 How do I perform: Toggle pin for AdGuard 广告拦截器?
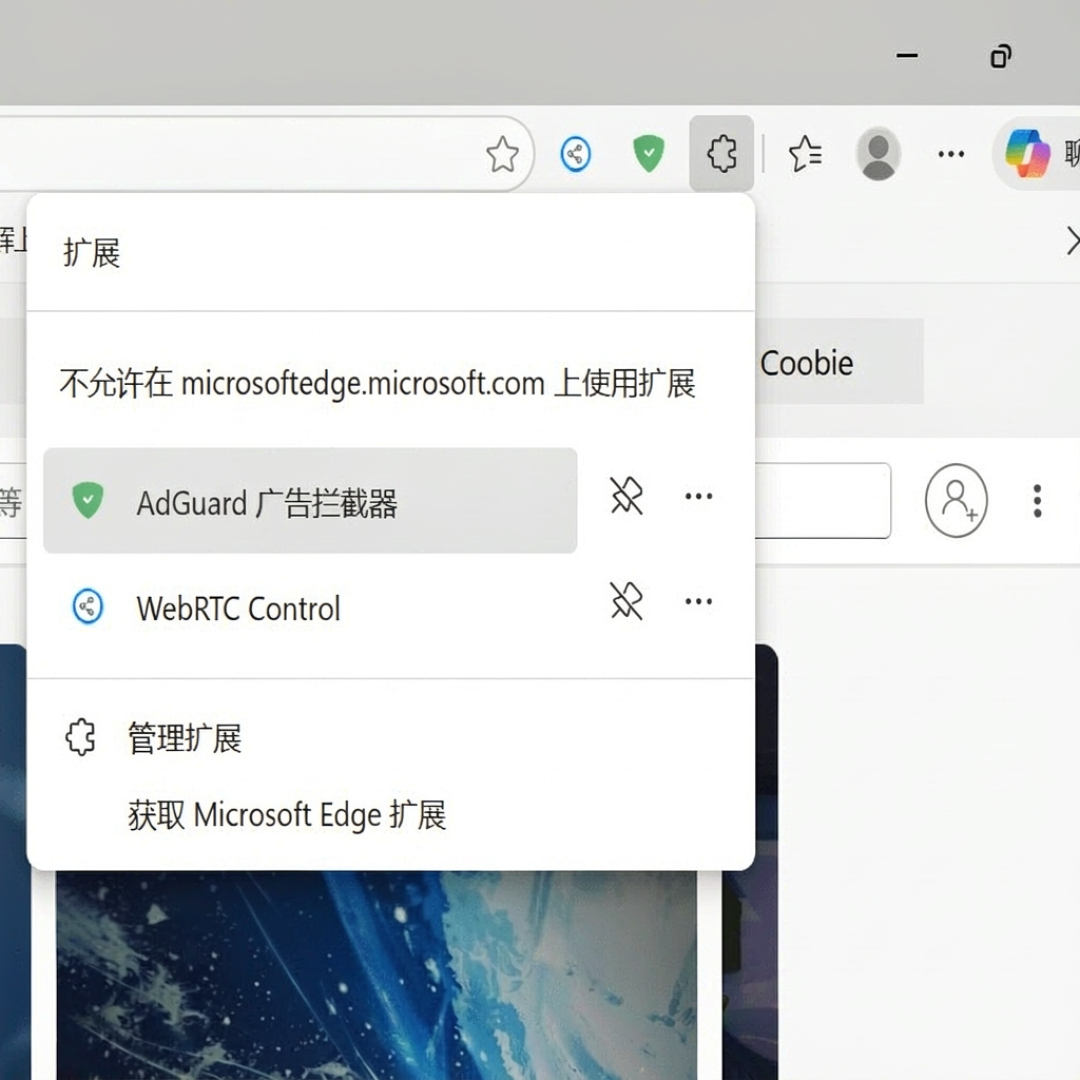[626, 496]
